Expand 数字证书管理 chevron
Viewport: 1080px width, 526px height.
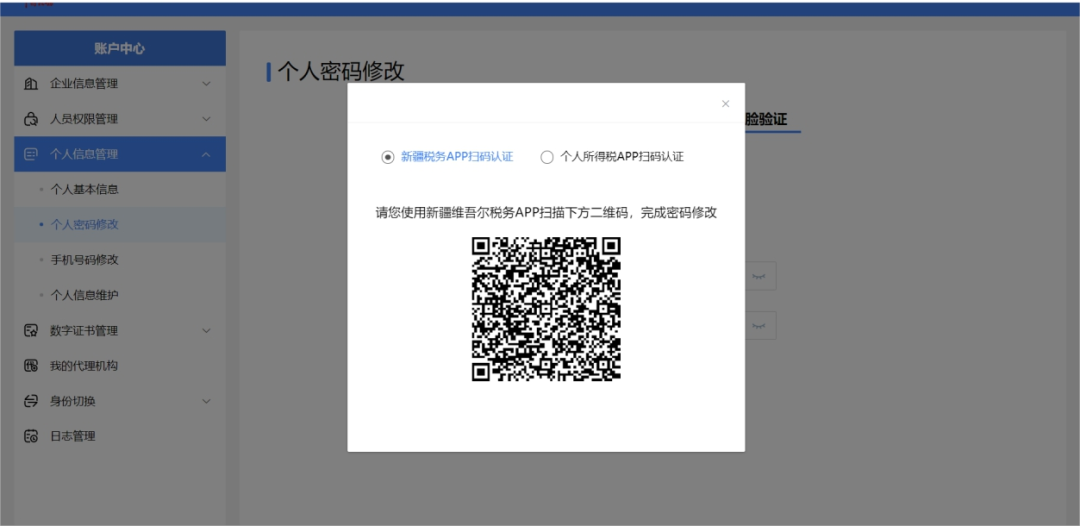pos(206,330)
